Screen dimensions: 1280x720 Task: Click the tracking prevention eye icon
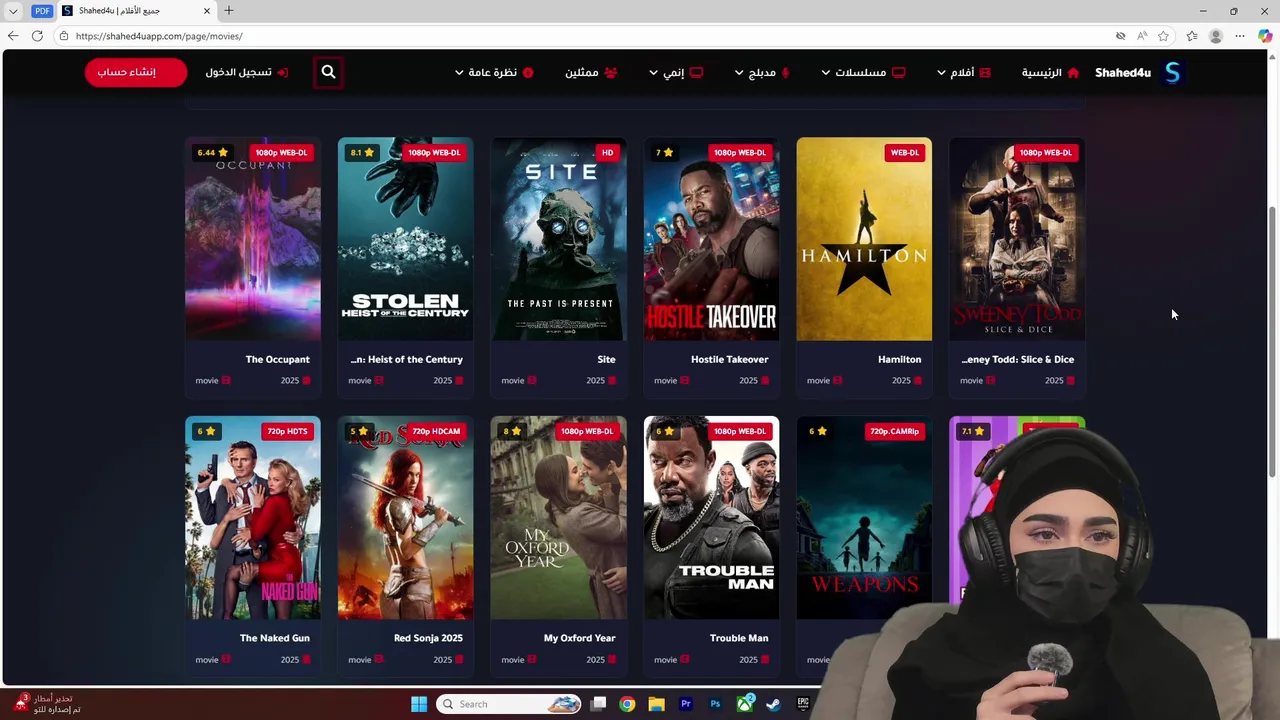point(1120,36)
